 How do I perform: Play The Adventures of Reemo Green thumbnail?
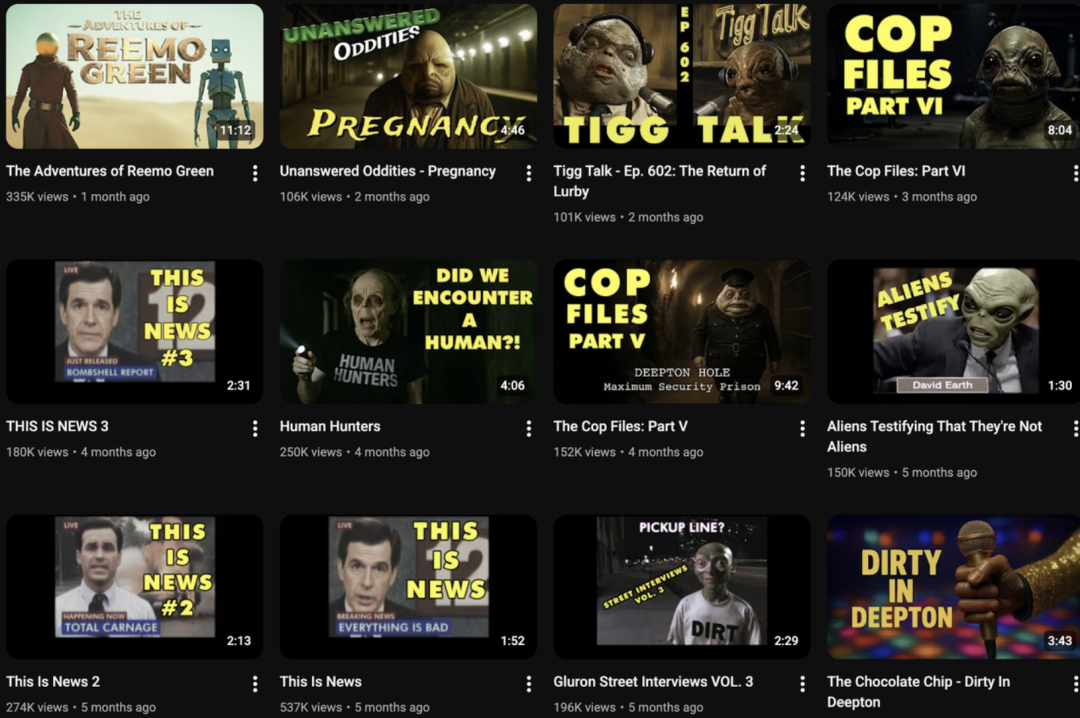coord(135,76)
